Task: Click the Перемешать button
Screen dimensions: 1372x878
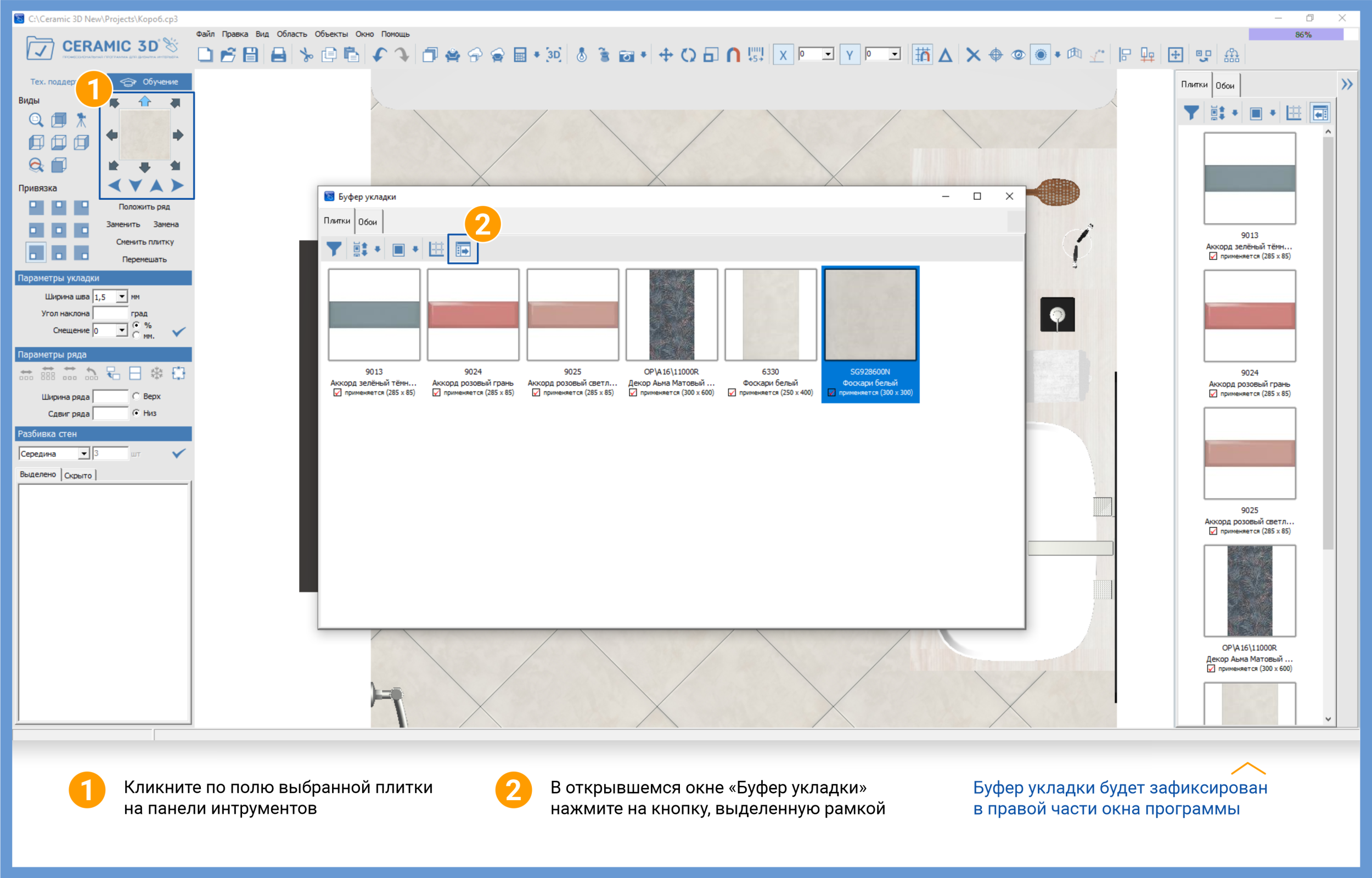Action: pos(144,260)
